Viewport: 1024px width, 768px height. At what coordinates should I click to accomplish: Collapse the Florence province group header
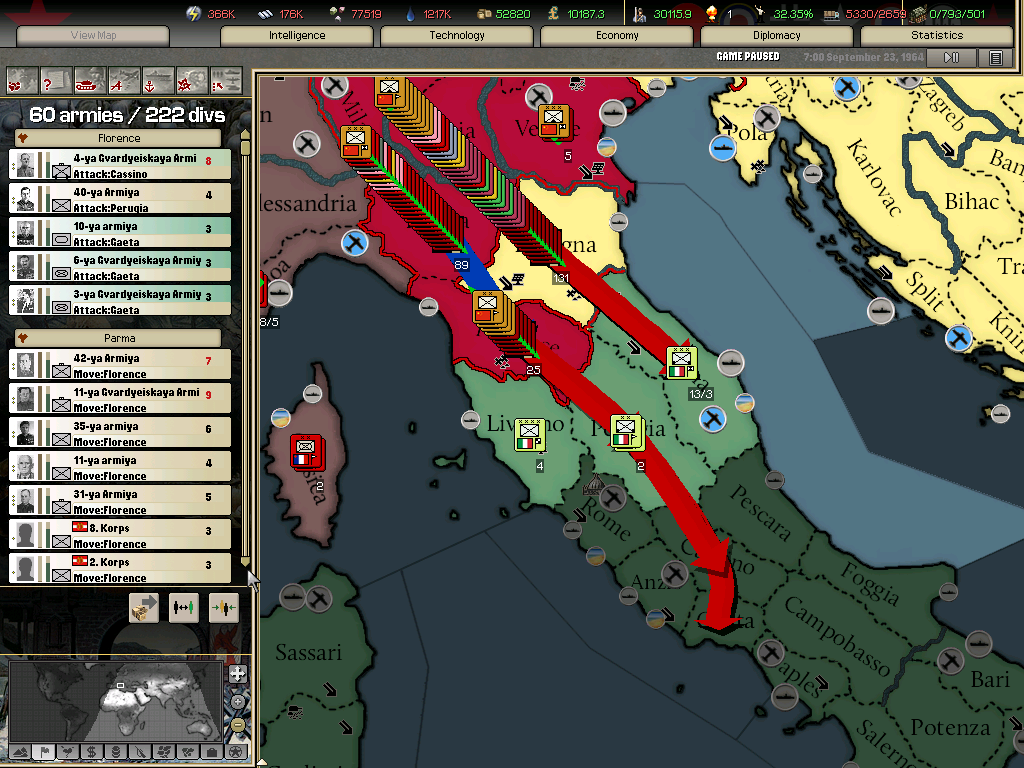coord(119,138)
